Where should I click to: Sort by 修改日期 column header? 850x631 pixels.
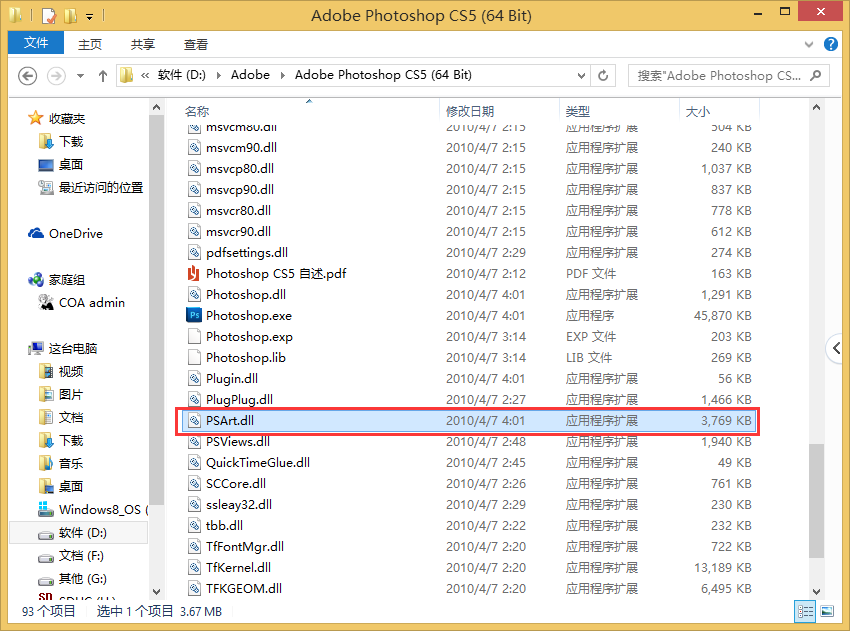pos(470,111)
